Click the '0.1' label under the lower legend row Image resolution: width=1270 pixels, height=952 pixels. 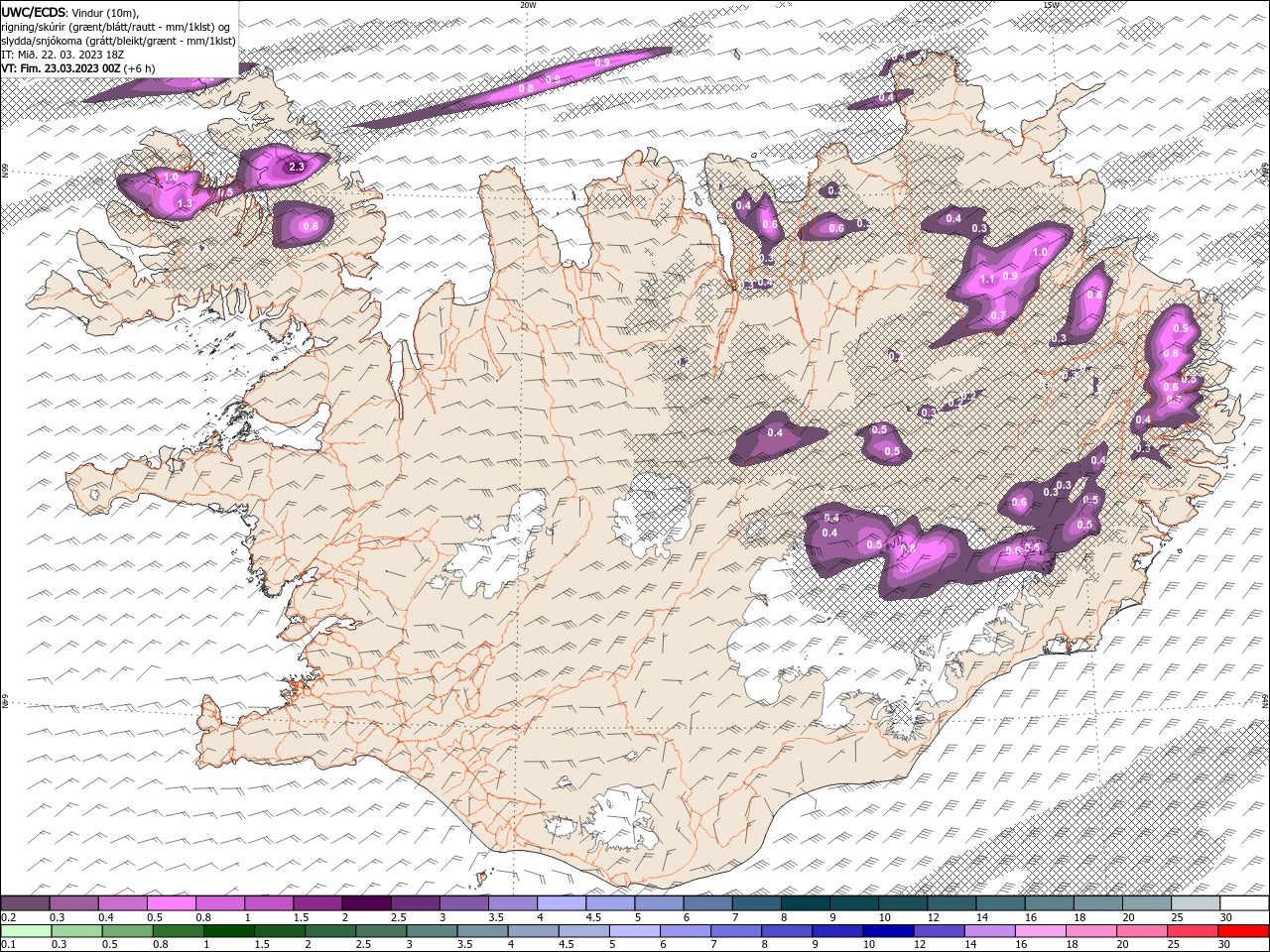tap(9, 944)
